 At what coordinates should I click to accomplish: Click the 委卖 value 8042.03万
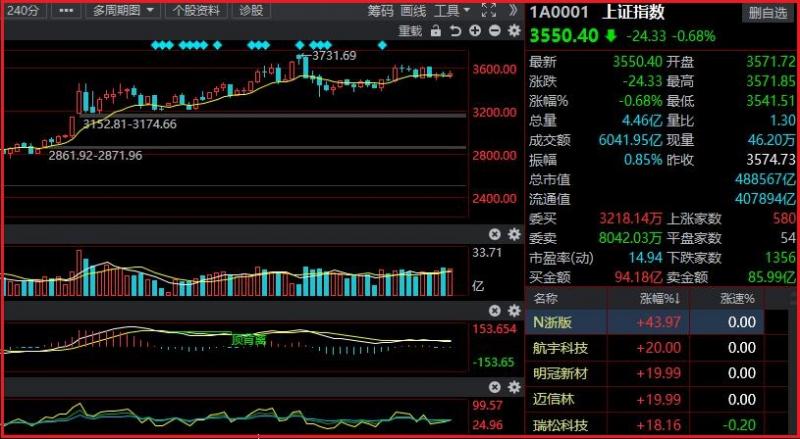pyautogui.click(x=630, y=238)
